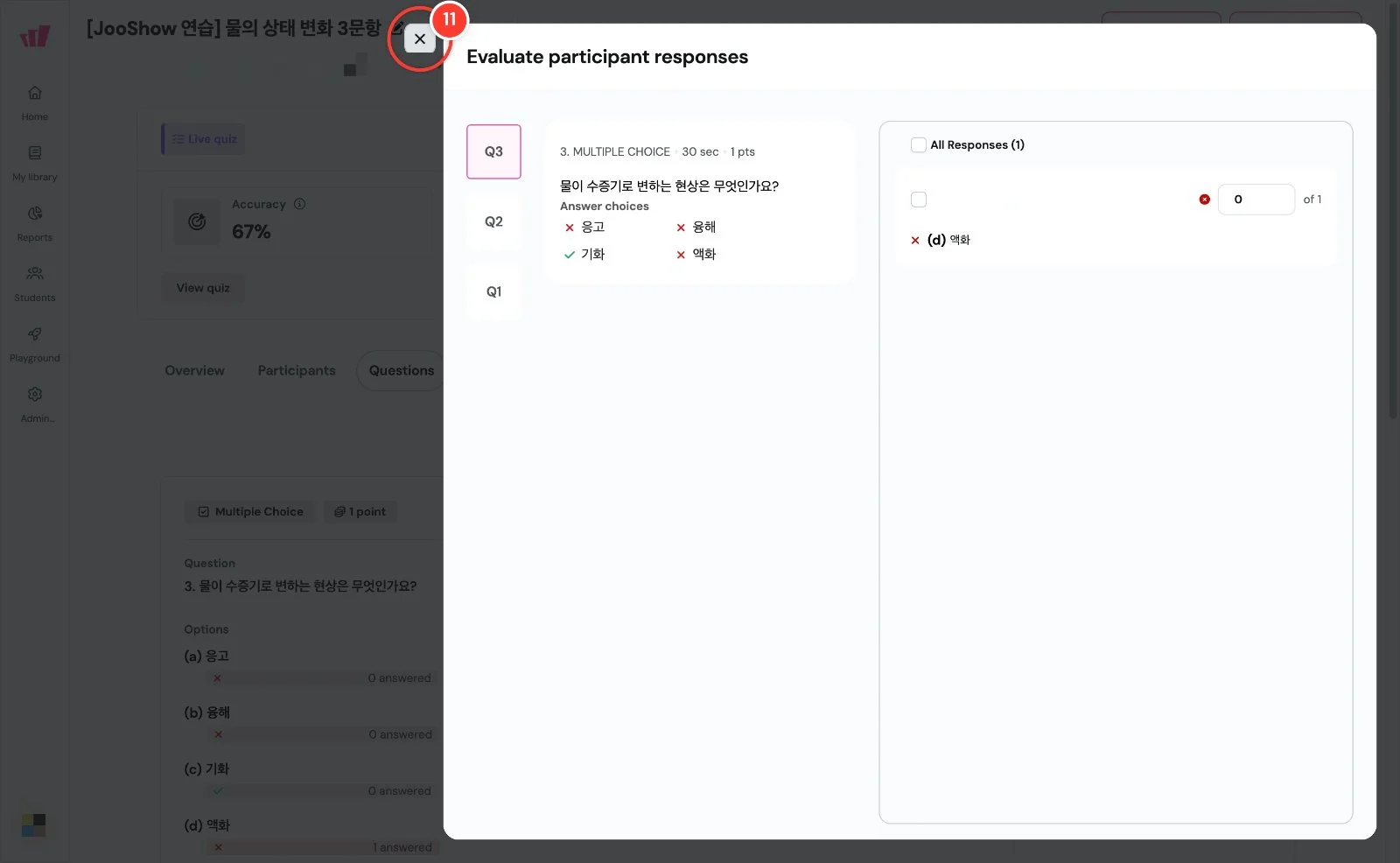Select question Q1 tab
Screen dimensions: 1400x863
[x=493, y=291]
